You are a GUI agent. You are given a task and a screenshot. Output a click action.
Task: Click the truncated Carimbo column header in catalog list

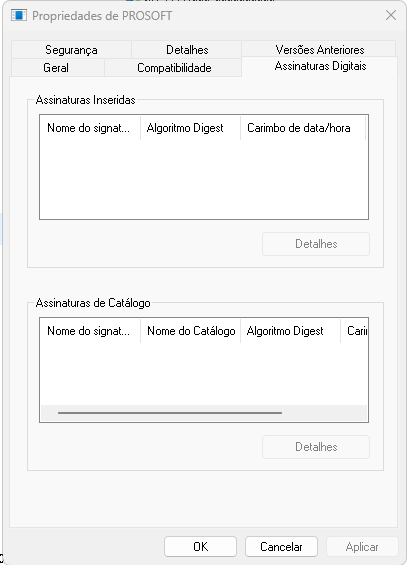pyautogui.click(x=355, y=331)
